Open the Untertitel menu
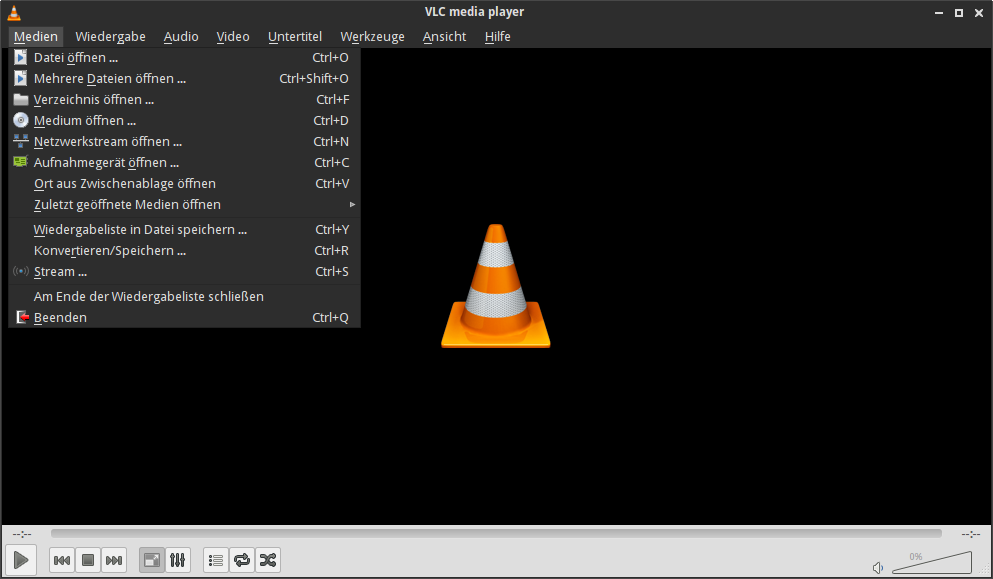 pos(295,37)
